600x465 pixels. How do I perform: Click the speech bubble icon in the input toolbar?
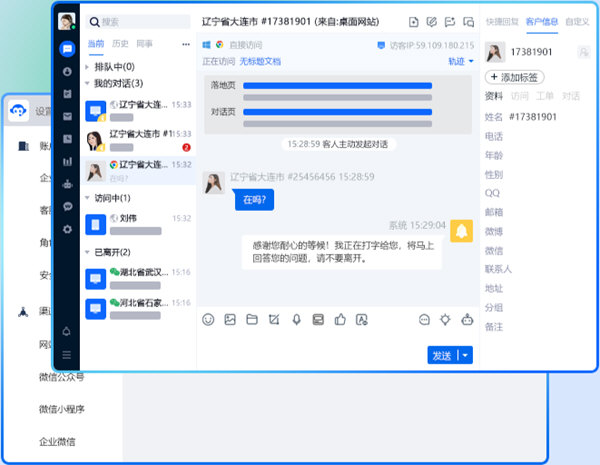tap(424, 320)
